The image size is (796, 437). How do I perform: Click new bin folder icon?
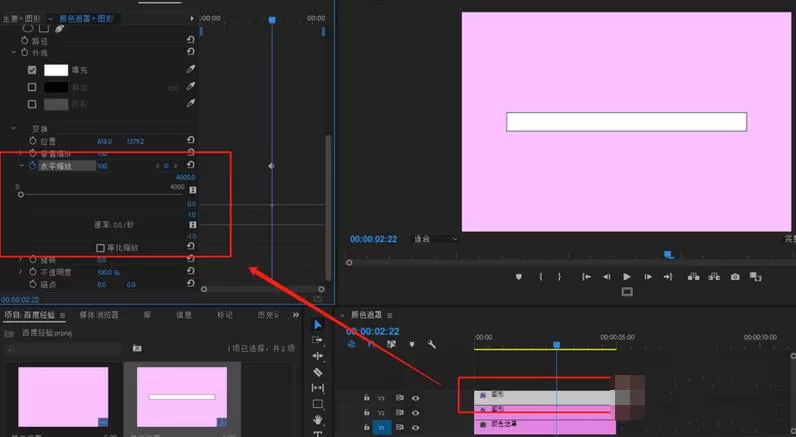137,348
